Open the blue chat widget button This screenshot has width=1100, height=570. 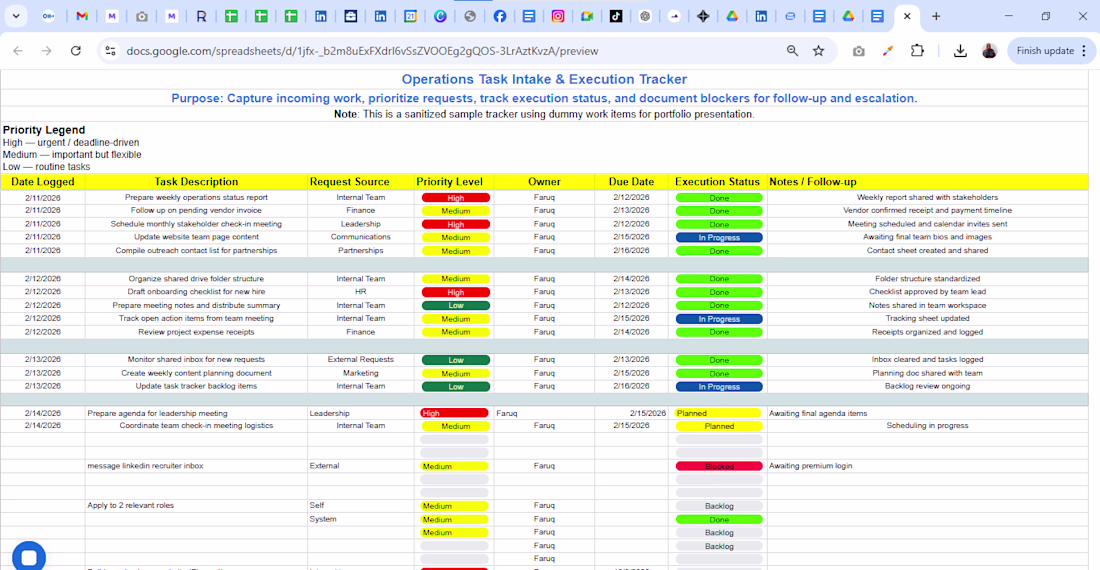tap(29, 557)
